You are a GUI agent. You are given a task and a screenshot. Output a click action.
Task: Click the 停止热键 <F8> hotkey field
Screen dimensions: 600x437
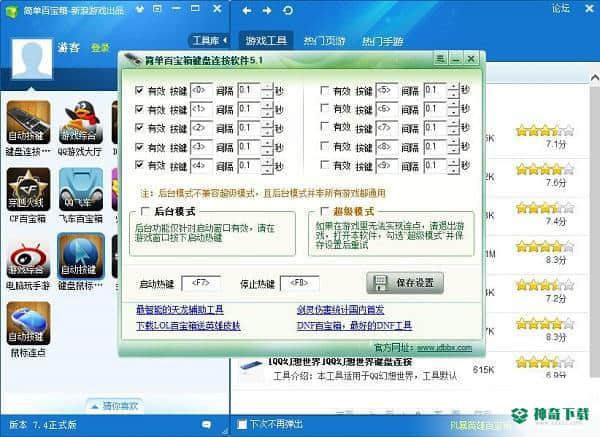coord(299,283)
